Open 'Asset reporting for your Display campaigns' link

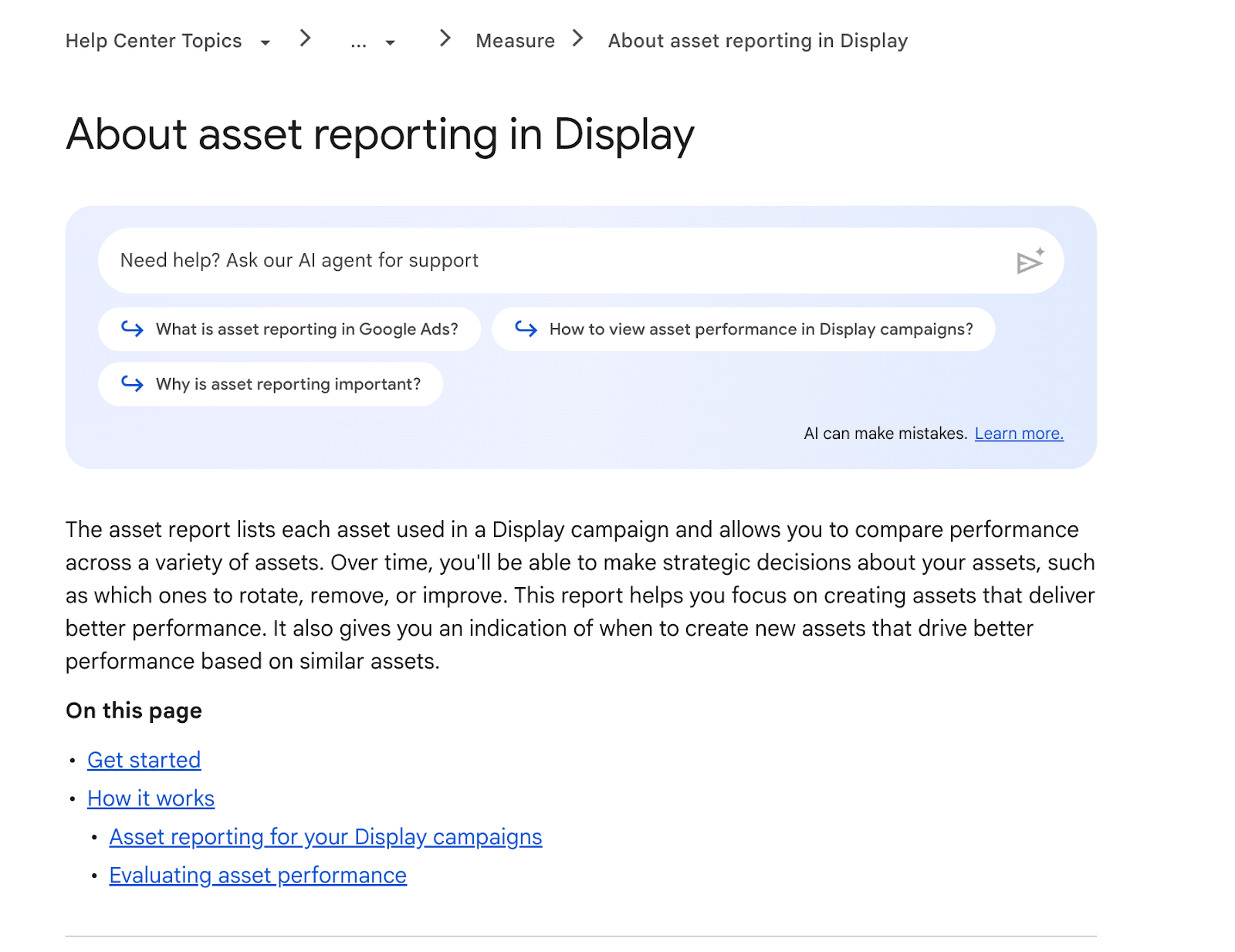pos(326,837)
